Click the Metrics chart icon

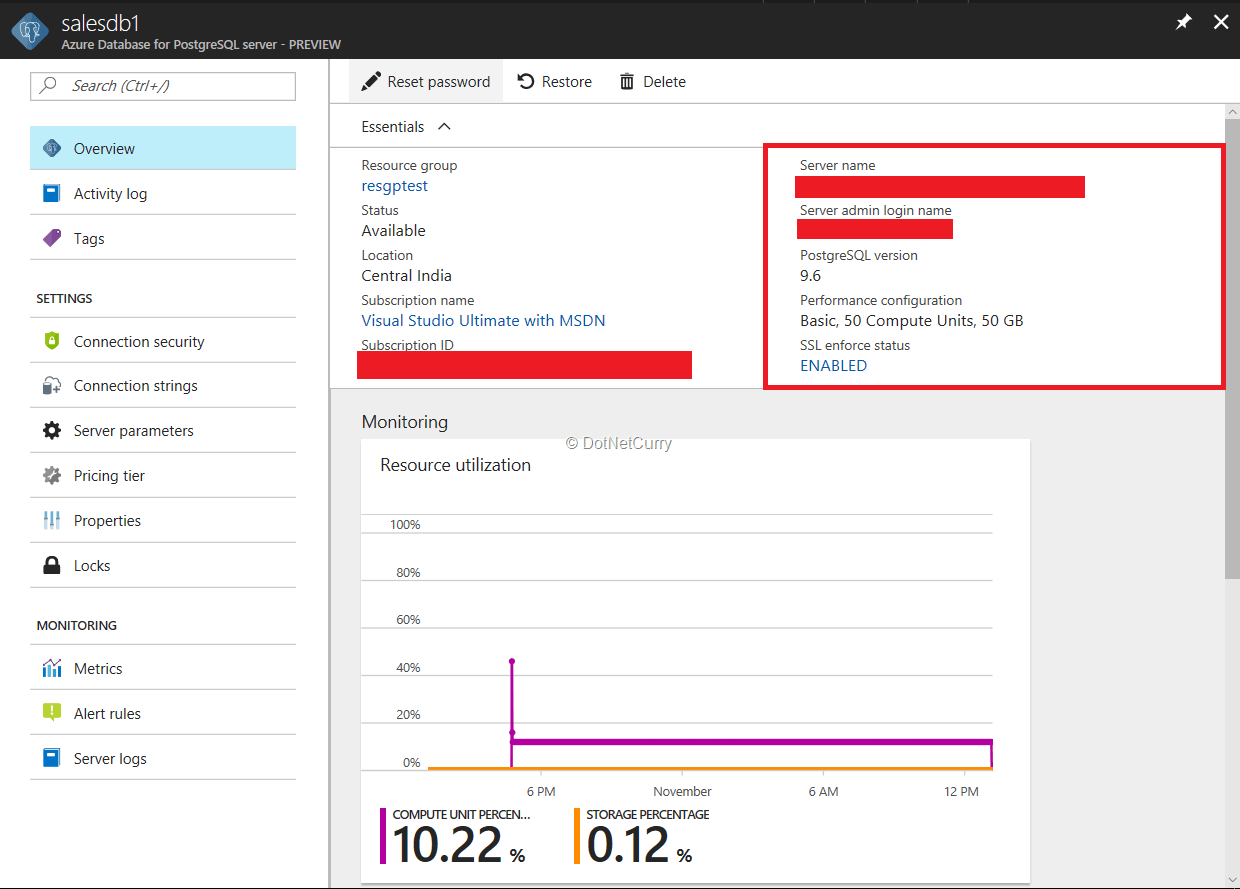[x=52, y=668]
